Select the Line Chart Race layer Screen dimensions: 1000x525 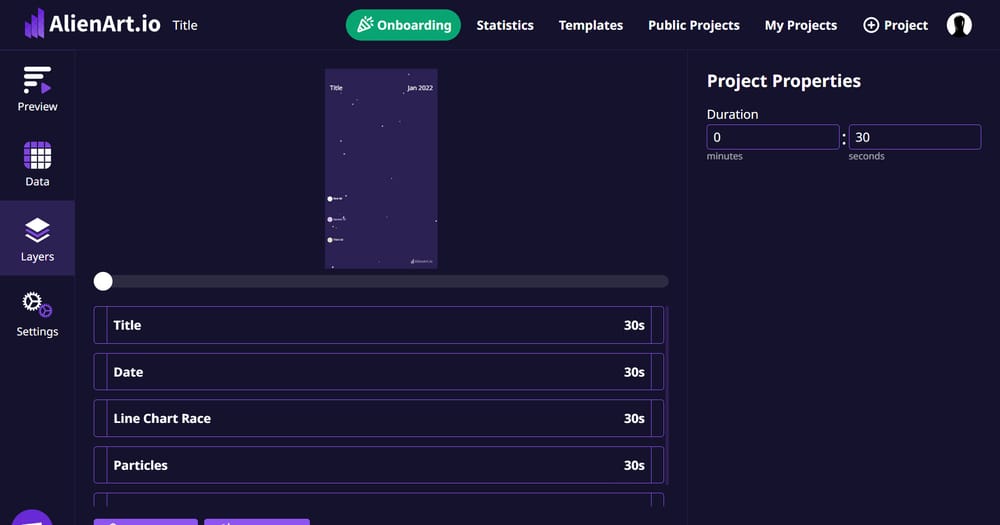(x=378, y=418)
